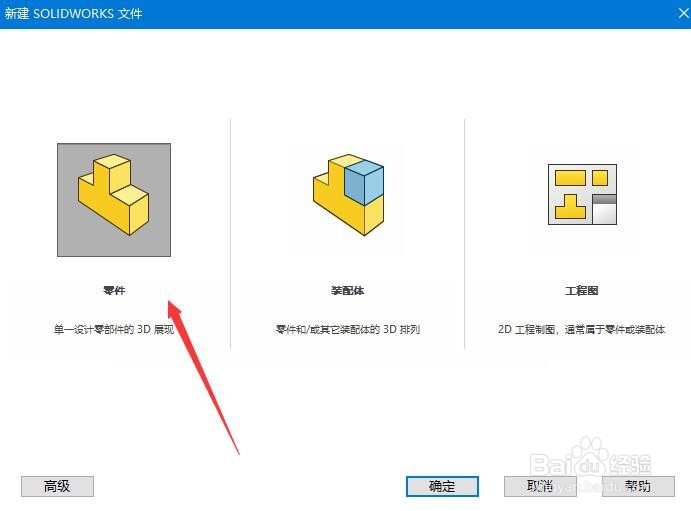Click description '零件和/或其它装配体的 3D 排列'
Viewport: 691px width, 511px height.
pyautogui.click(x=348, y=329)
